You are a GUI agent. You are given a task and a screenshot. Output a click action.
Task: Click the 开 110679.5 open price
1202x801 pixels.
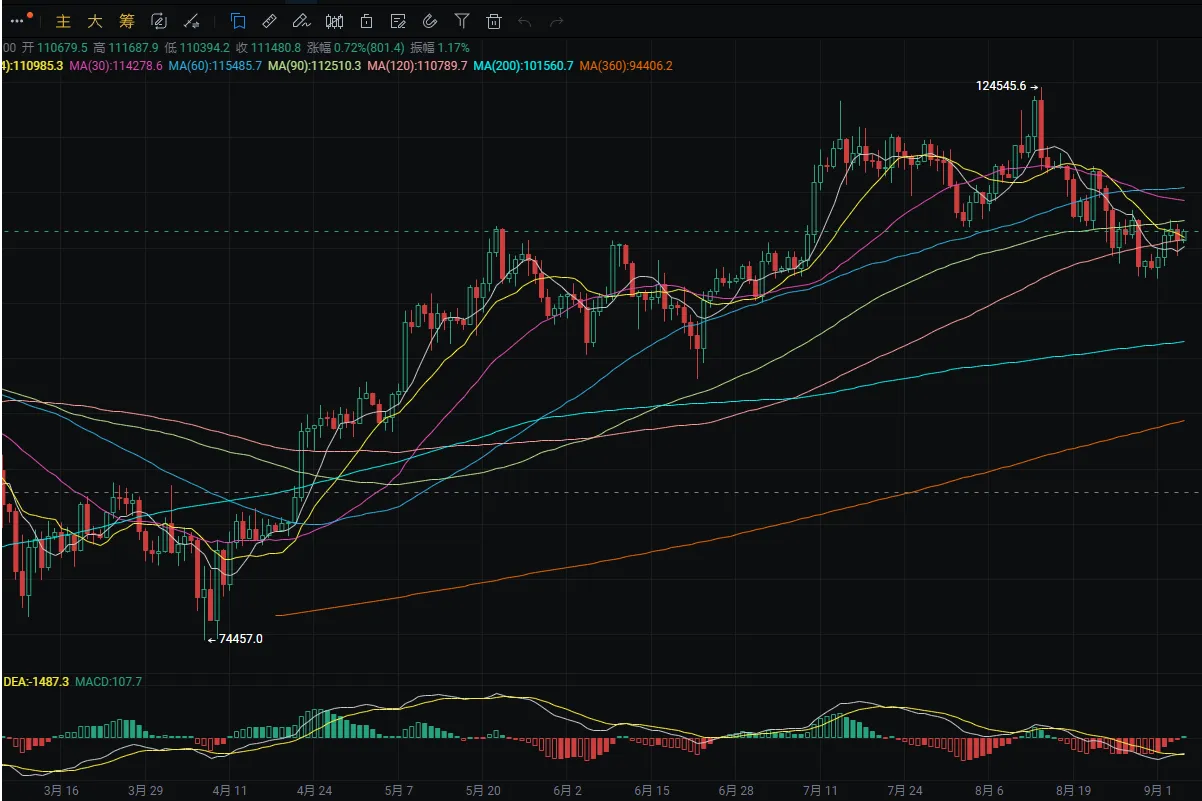click(55, 47)
